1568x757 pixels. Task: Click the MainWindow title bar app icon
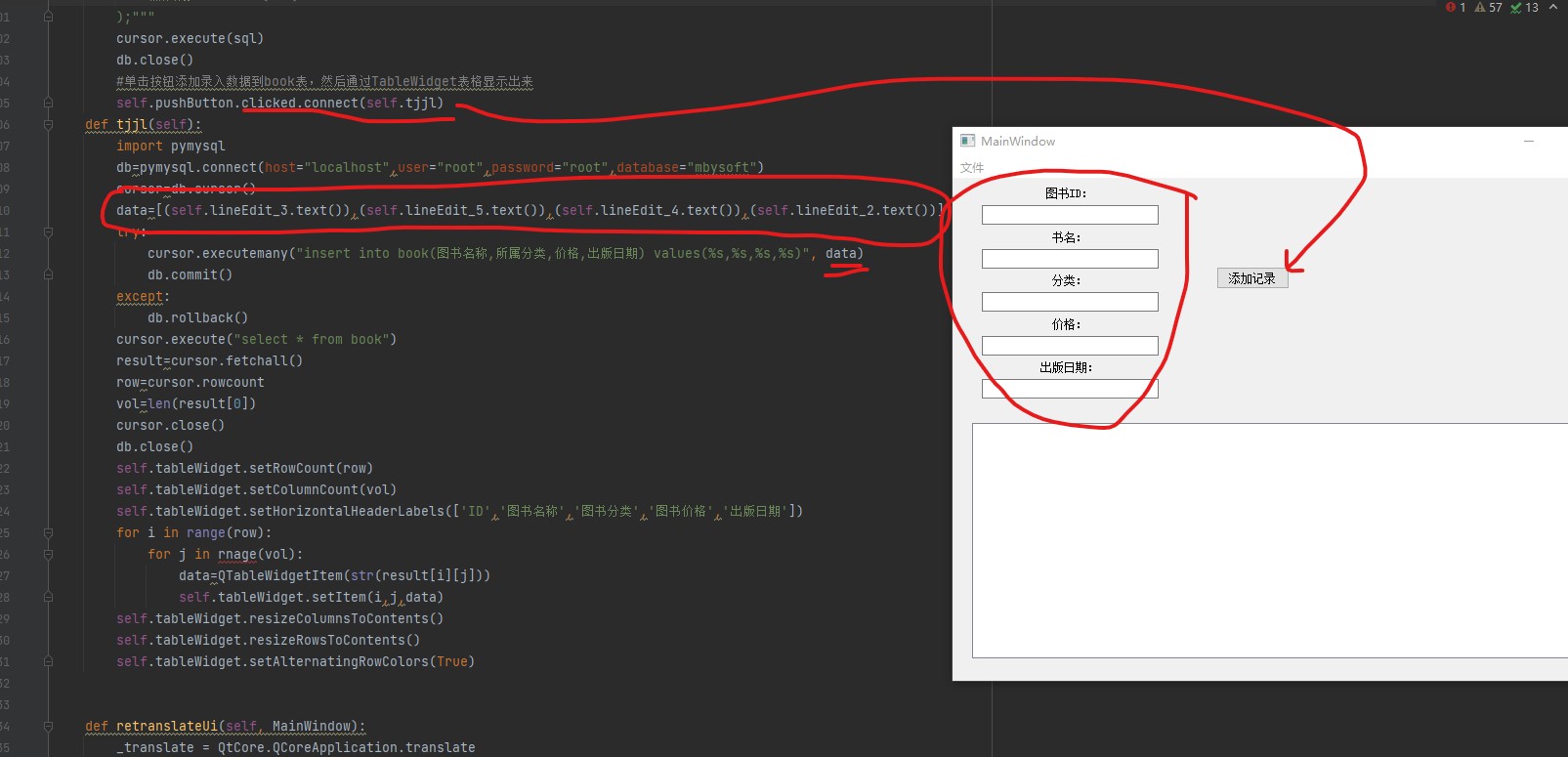(x=967, y=141)
